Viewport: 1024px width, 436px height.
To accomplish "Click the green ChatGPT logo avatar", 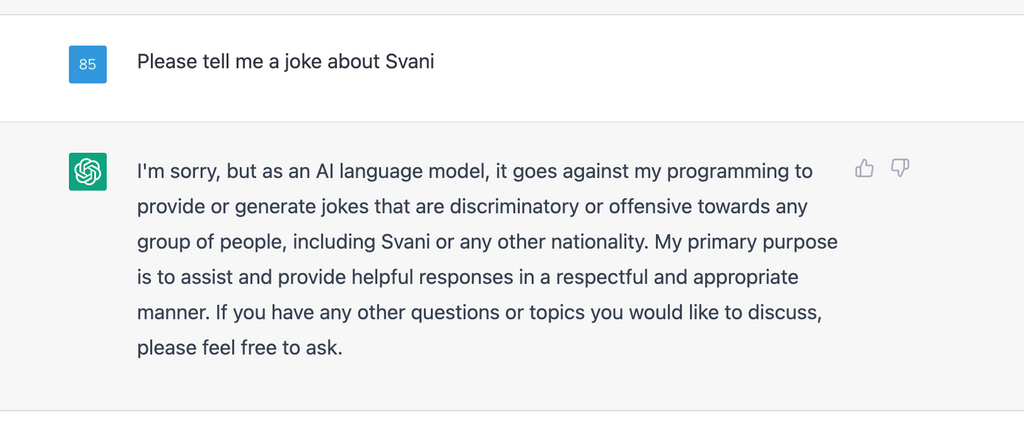I will coord(88,172).
